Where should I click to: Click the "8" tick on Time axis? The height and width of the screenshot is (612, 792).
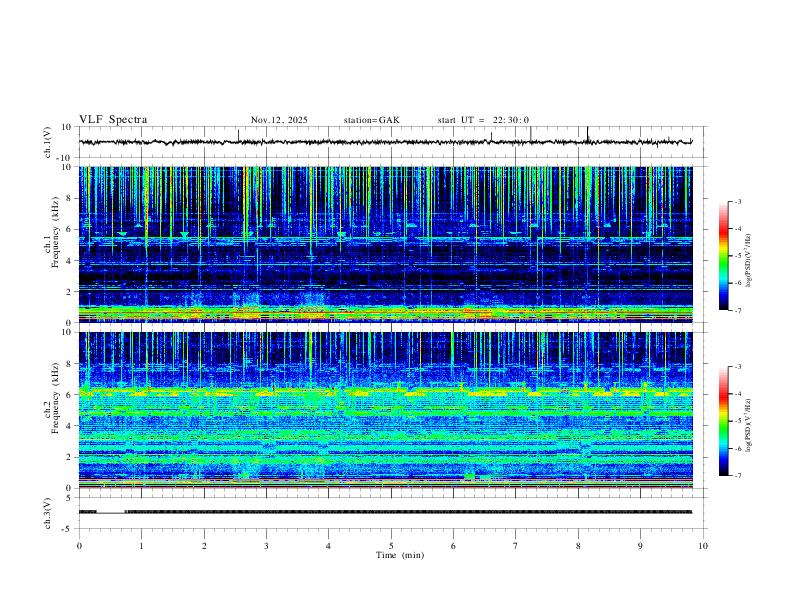click(578, 546)
